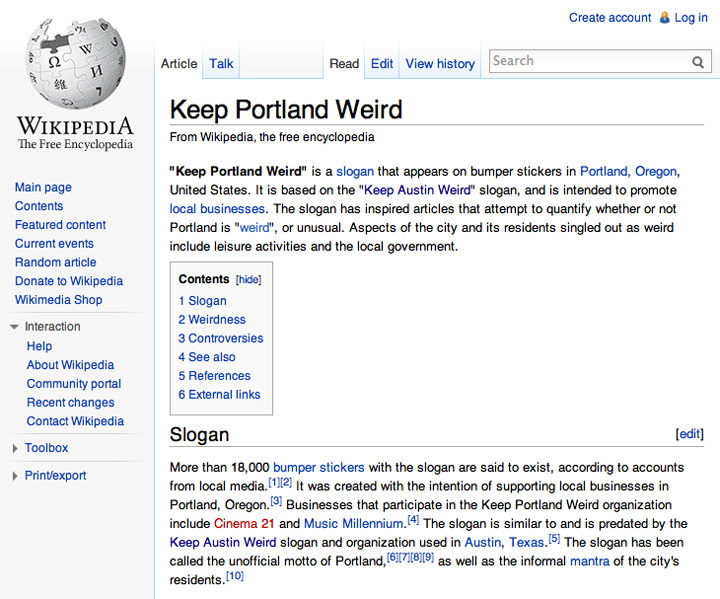
Task: Click citation [6]
Action: pyautogui.click(x=393, y=558)
